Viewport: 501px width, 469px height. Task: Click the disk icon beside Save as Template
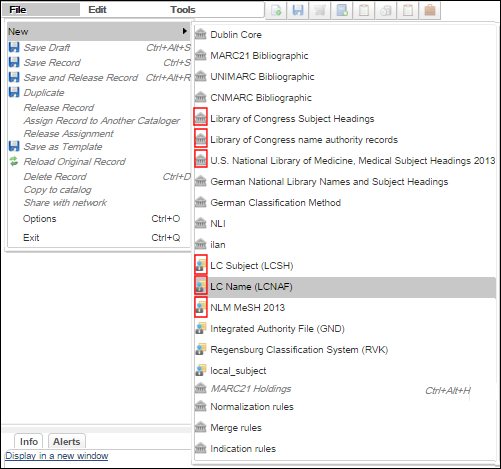click(x=14, y=146)
